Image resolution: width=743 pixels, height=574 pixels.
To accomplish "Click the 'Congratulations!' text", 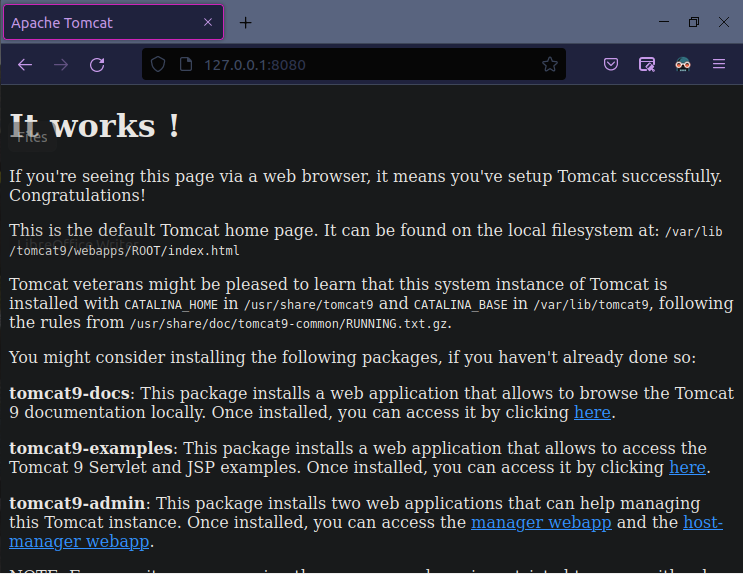I will coord(77,195).
